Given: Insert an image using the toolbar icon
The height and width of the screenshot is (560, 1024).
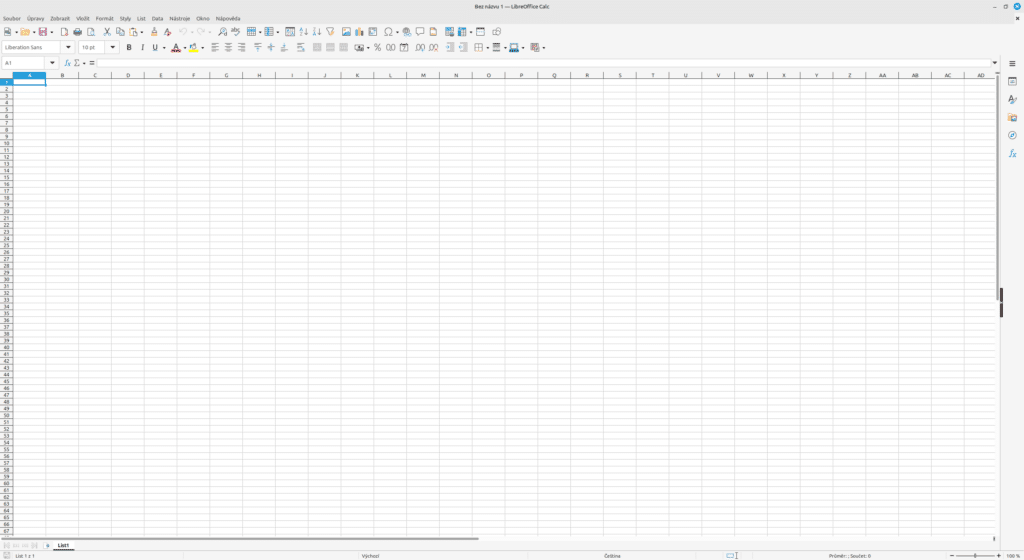Looking at the screenshot, I should click(x=346, y=32).
